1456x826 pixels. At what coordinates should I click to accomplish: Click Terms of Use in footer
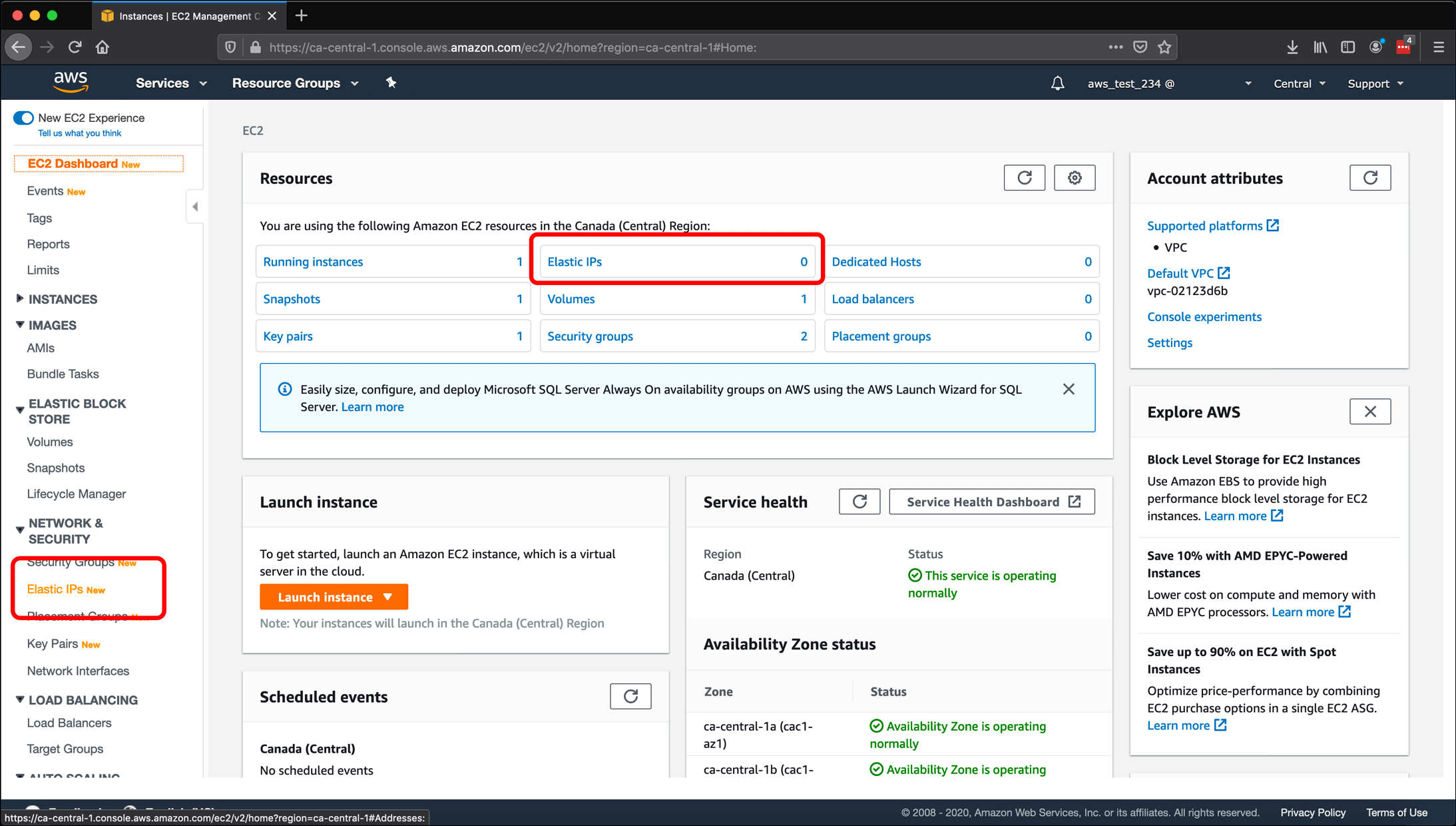(x=1397, y=813)
